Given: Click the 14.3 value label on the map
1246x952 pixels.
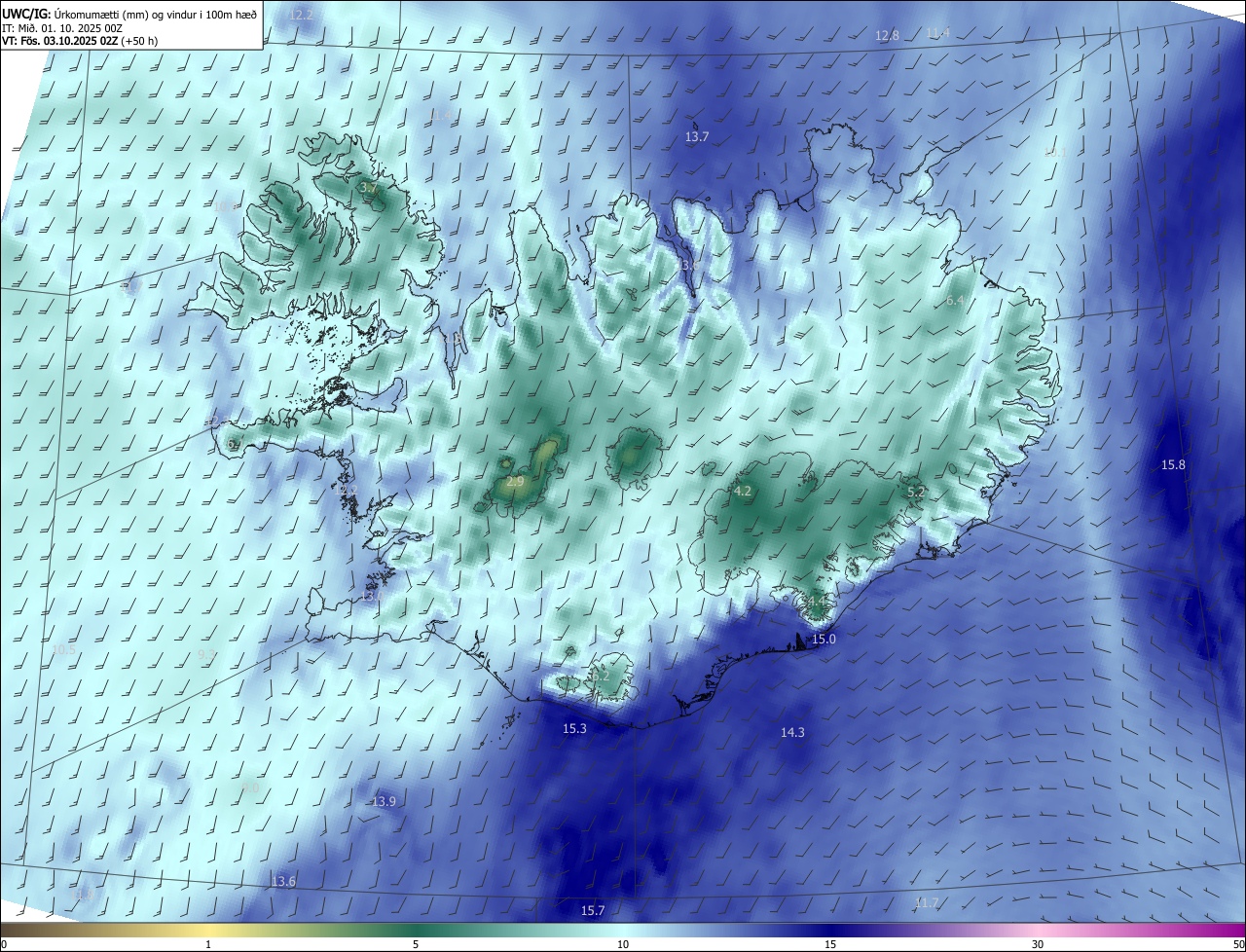Looking at the screenshot, I should 793,732.
